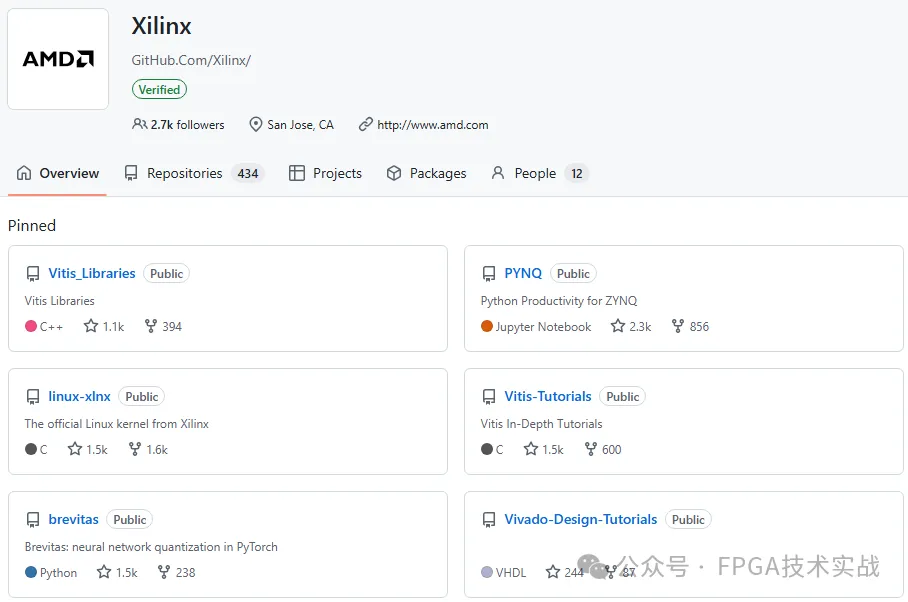Click the AMD organization avatar
This screenshot has height=602, width=908.
tap(57, 58)
